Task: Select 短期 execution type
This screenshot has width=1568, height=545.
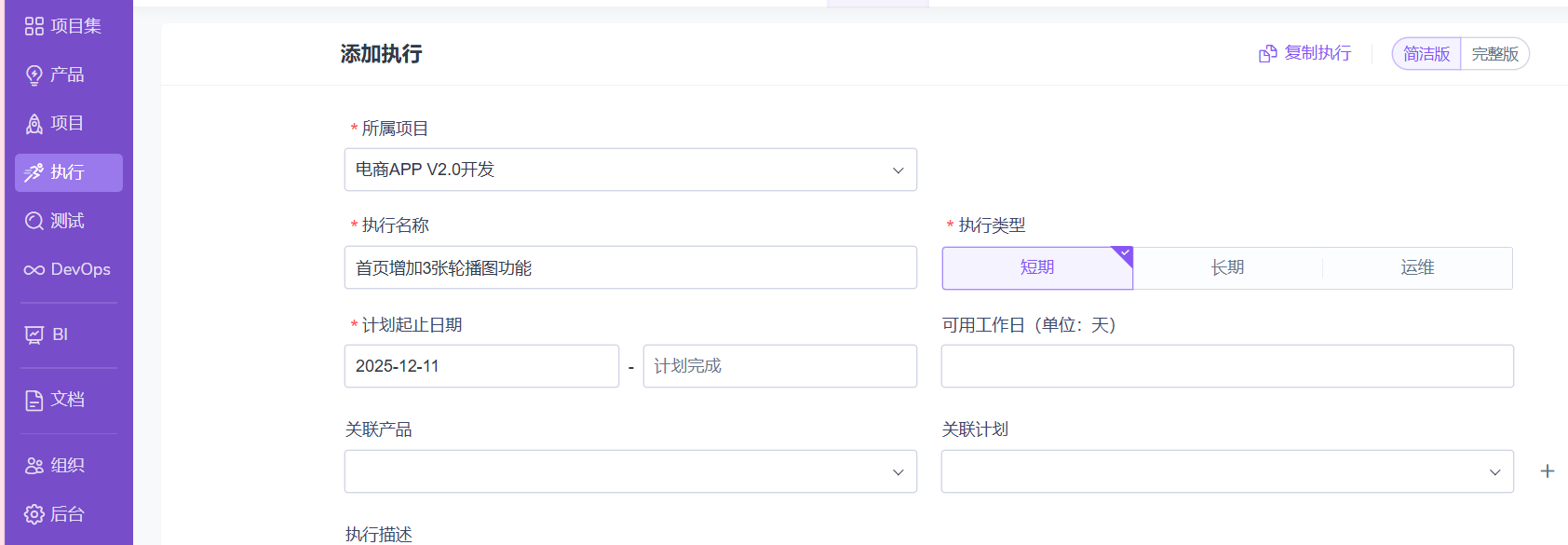Action: (x=1036, y=267)
